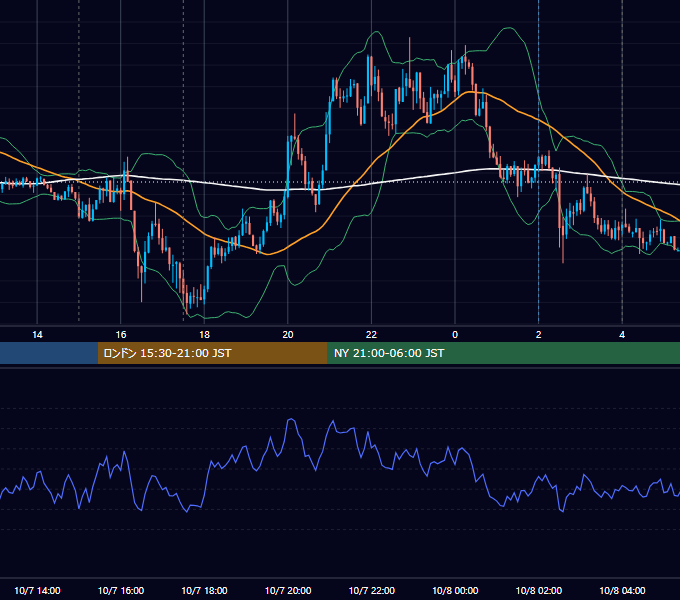Click the hour label 22 on time axis
The image size is (680, 600).
[371, 335]
